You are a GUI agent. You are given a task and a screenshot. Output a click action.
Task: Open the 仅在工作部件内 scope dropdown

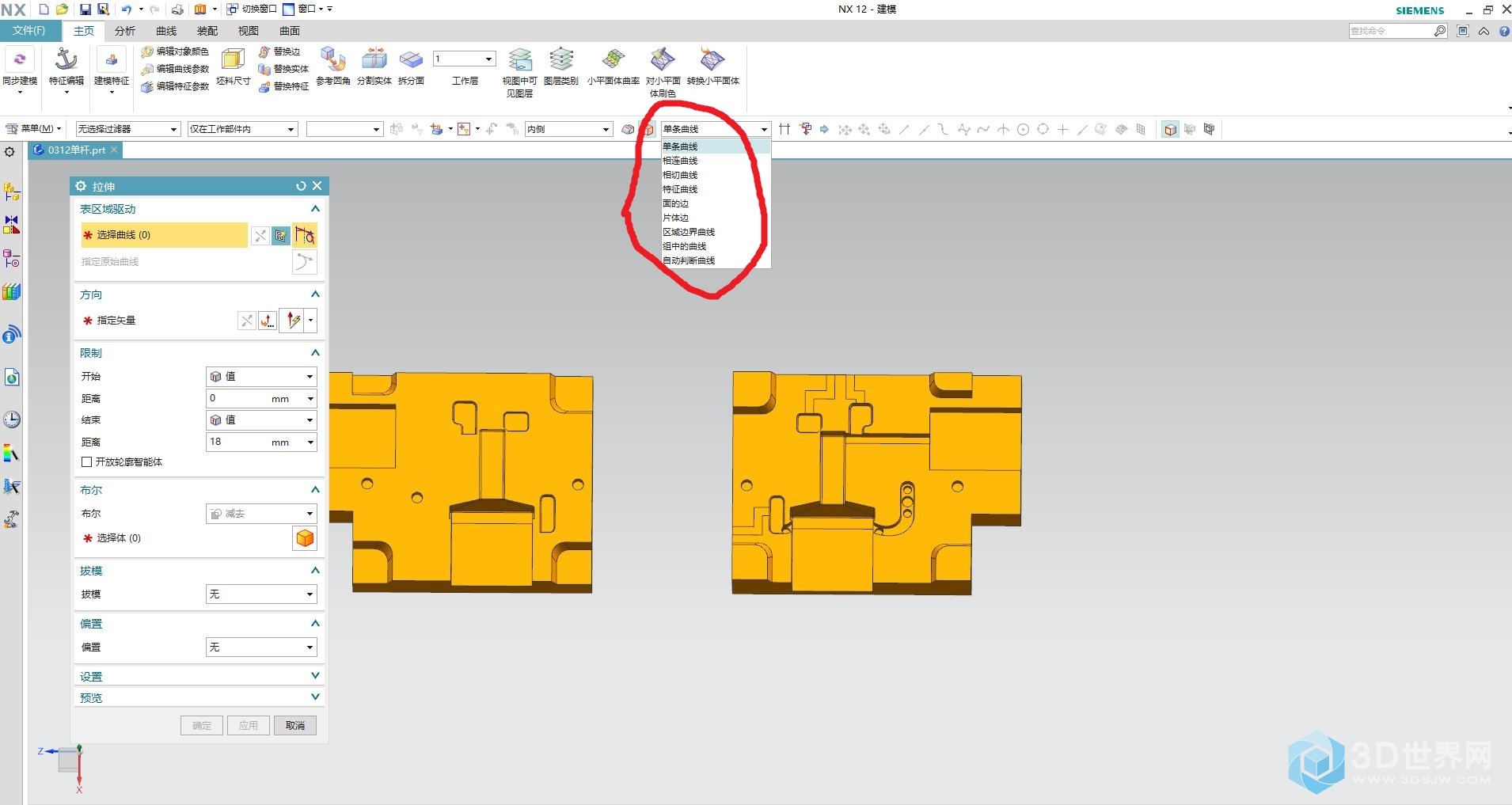click(x=242, y=129)
